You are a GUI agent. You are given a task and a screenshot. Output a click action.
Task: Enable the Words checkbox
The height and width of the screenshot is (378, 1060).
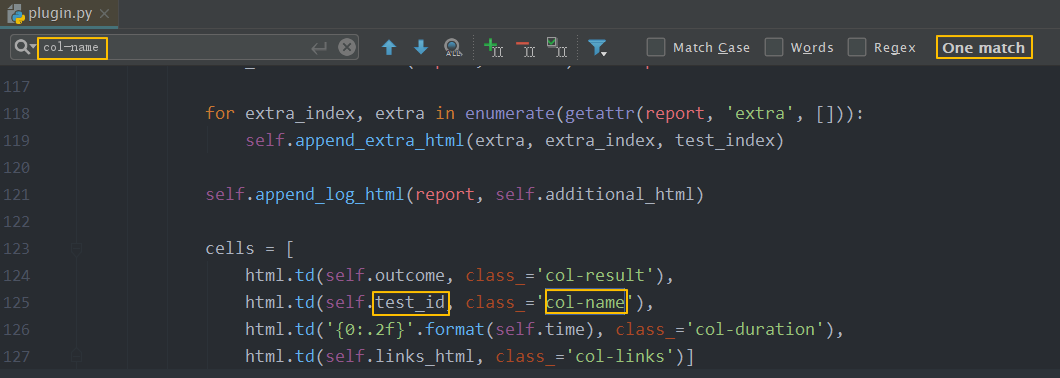click(x=774, y=47)
